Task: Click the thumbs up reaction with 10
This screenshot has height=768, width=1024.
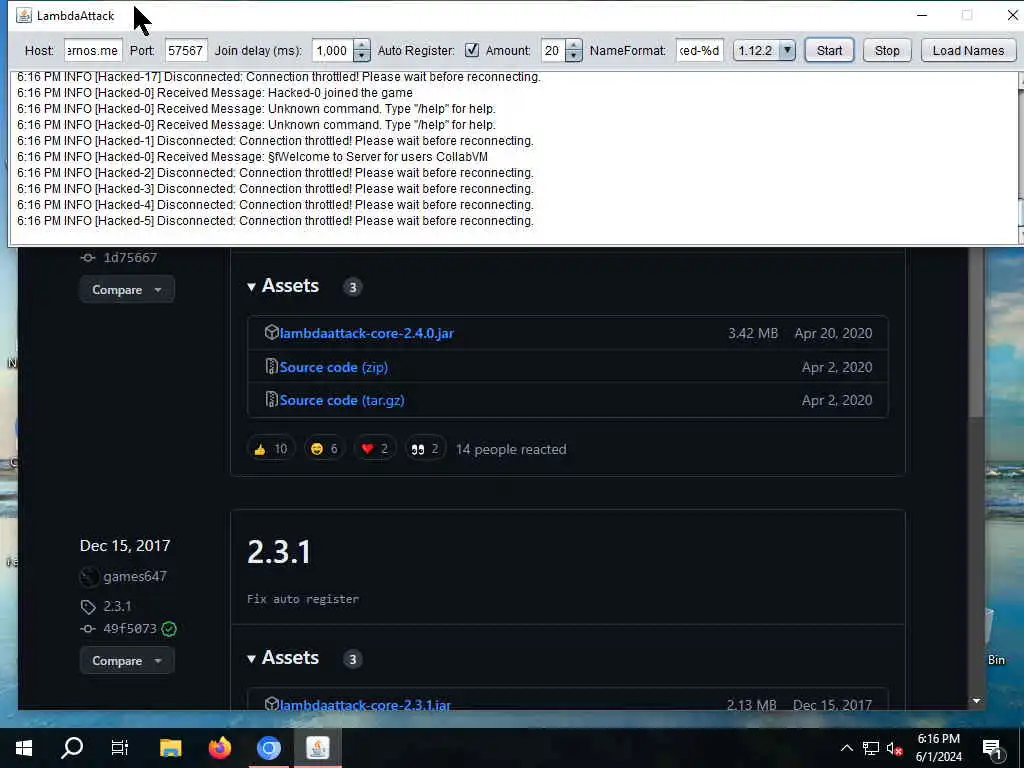Action: 271,449
